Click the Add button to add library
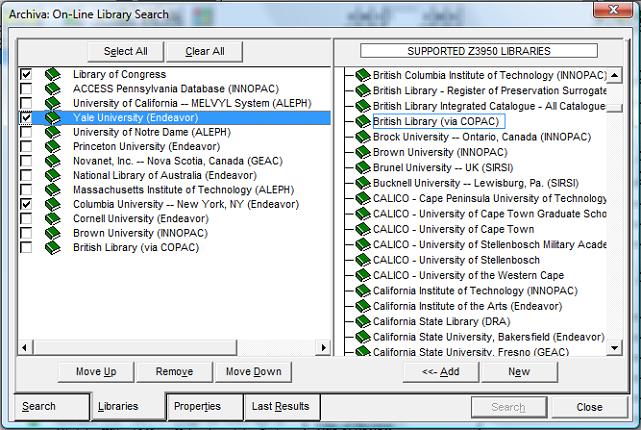641x430 pixels. click(x=440, y=372)
